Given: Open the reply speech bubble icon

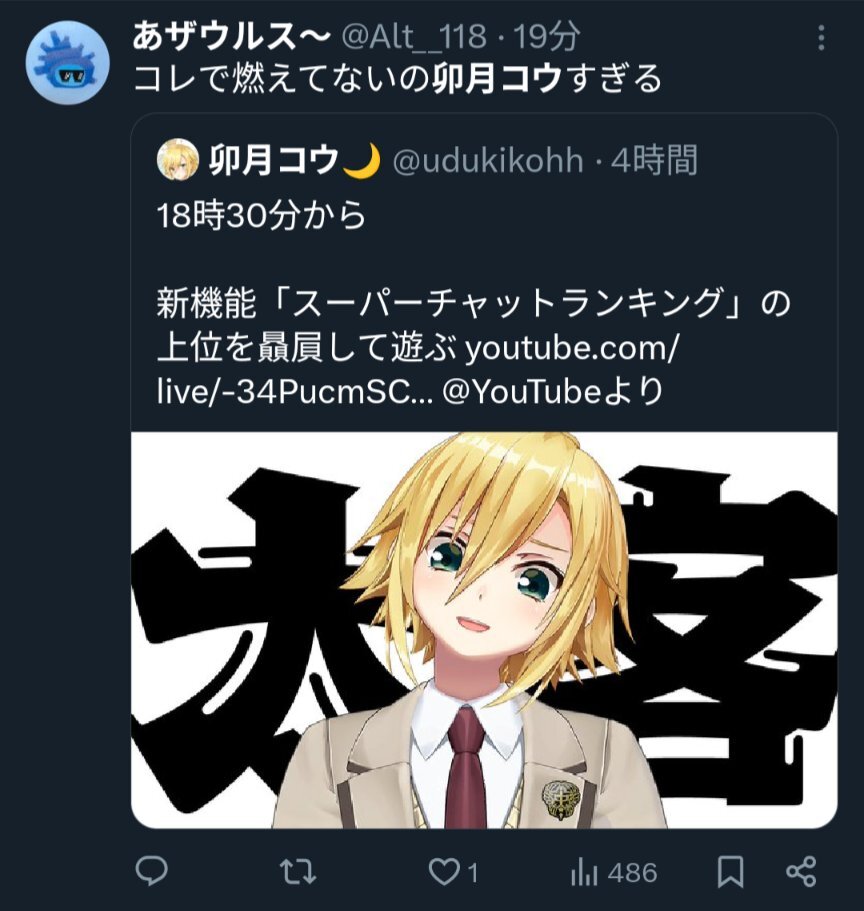Looking at the screenshot, I should [x=152, y=871].
